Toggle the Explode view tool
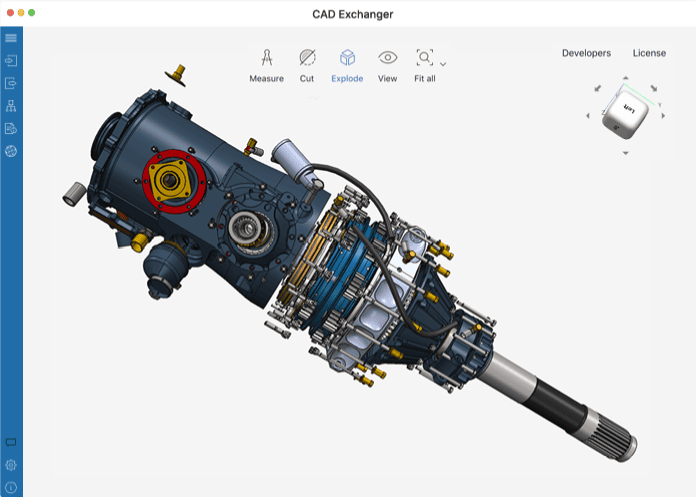This screenshot has height=497, width=696. [x=347, y=66]
